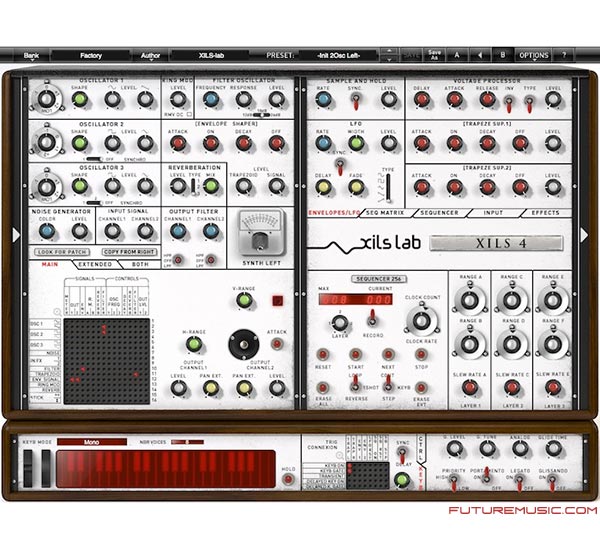
Task: Click the Glide Time knob
Action: [553, 448]
